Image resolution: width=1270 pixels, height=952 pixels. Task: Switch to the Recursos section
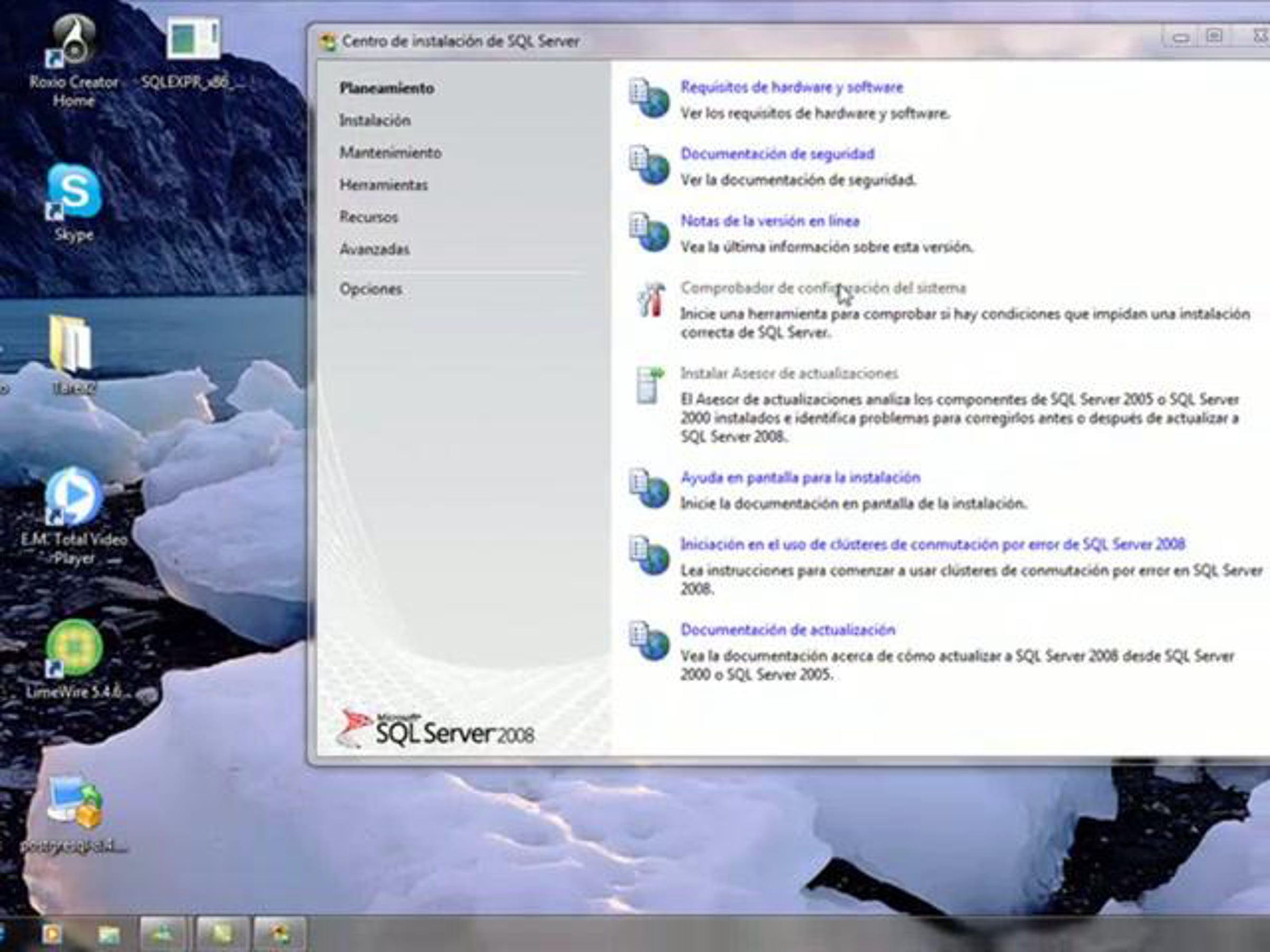369,216
